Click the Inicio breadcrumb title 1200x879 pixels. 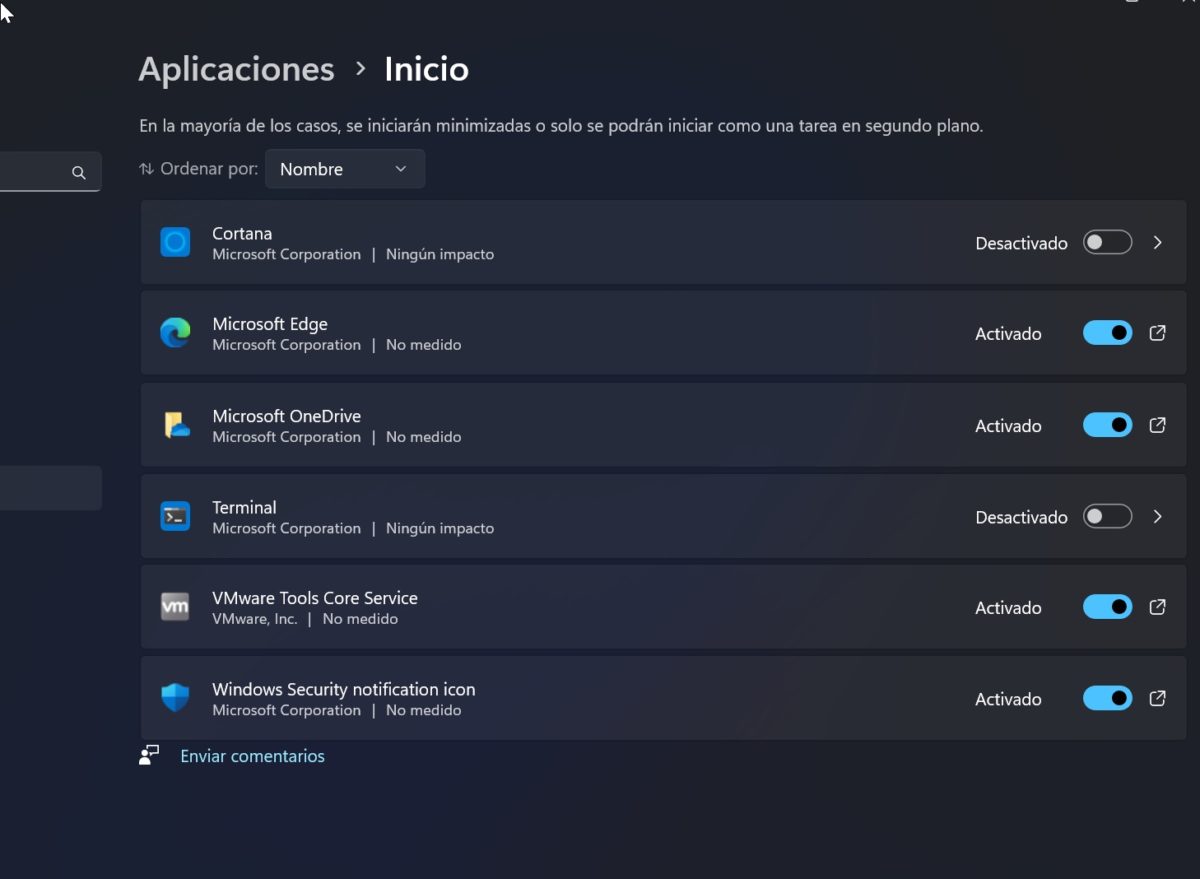[x=426, y=69]
